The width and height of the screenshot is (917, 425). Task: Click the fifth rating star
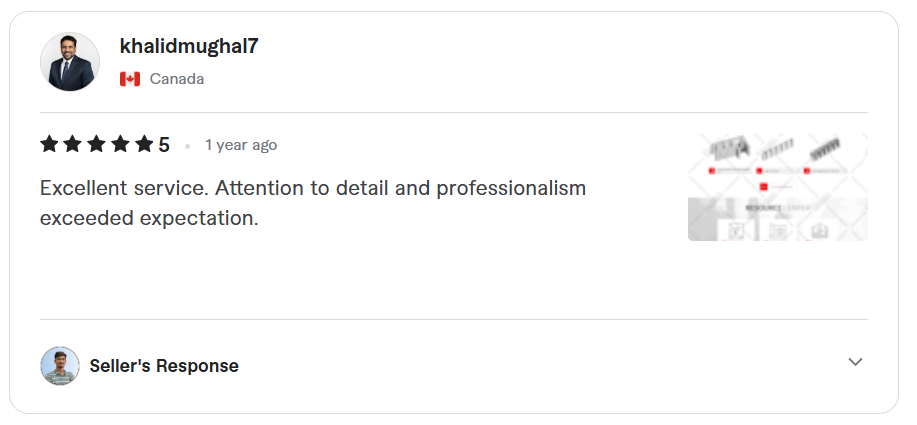144,145
